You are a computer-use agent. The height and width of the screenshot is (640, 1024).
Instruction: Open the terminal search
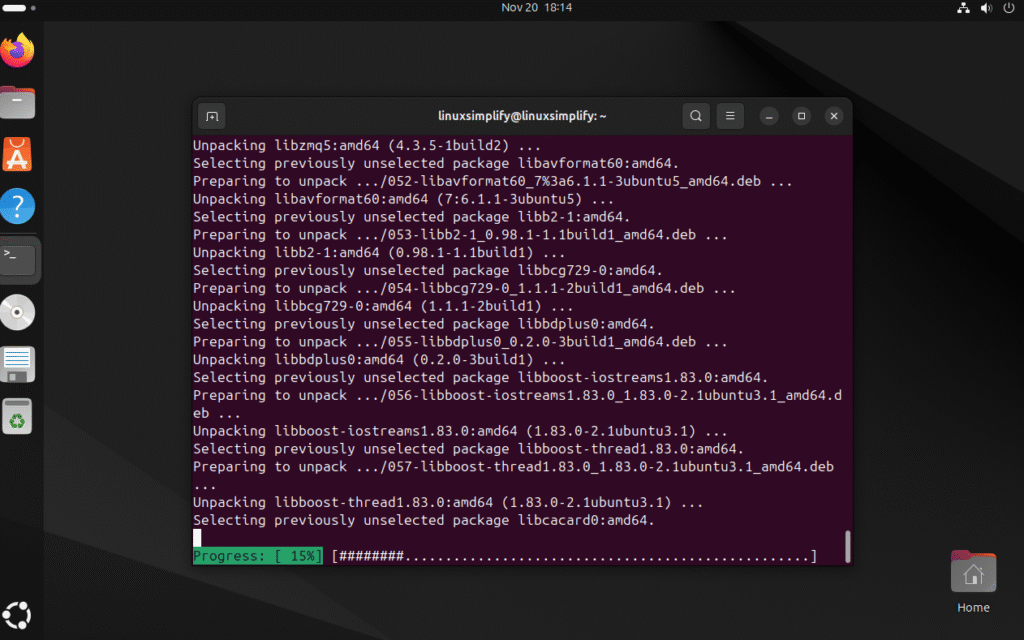pos(695,116)
